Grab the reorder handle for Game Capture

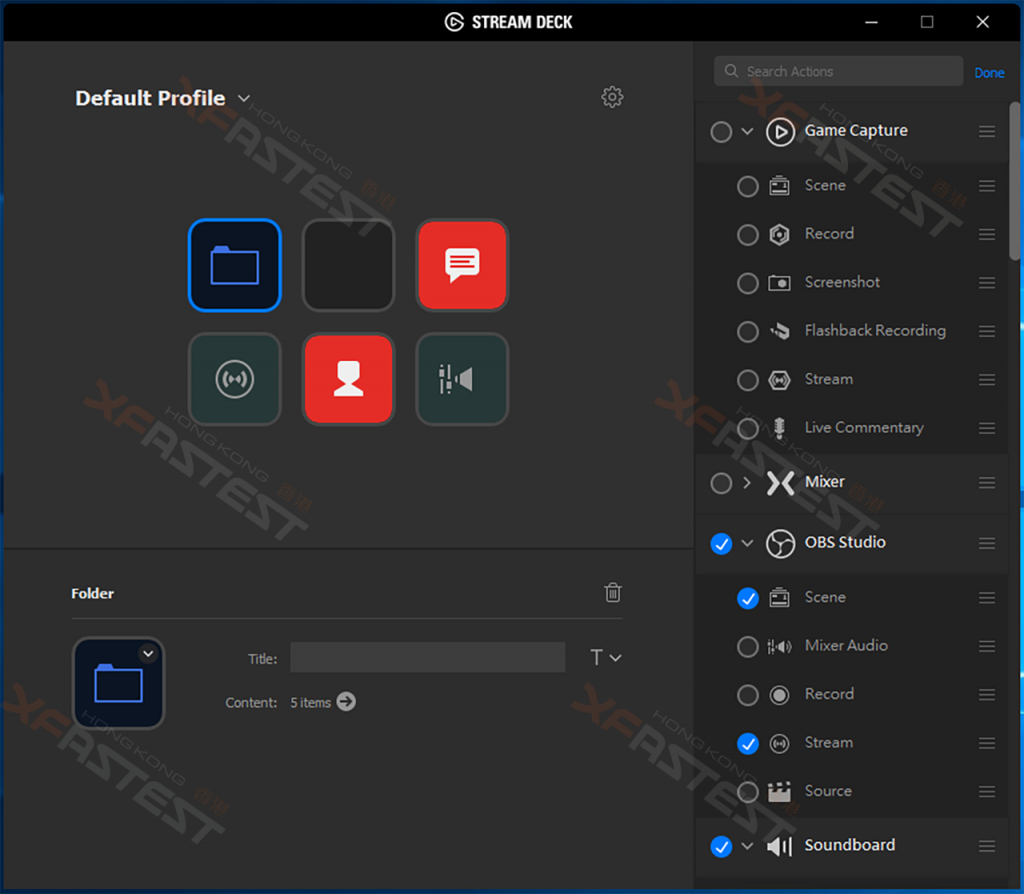point(987,131)
